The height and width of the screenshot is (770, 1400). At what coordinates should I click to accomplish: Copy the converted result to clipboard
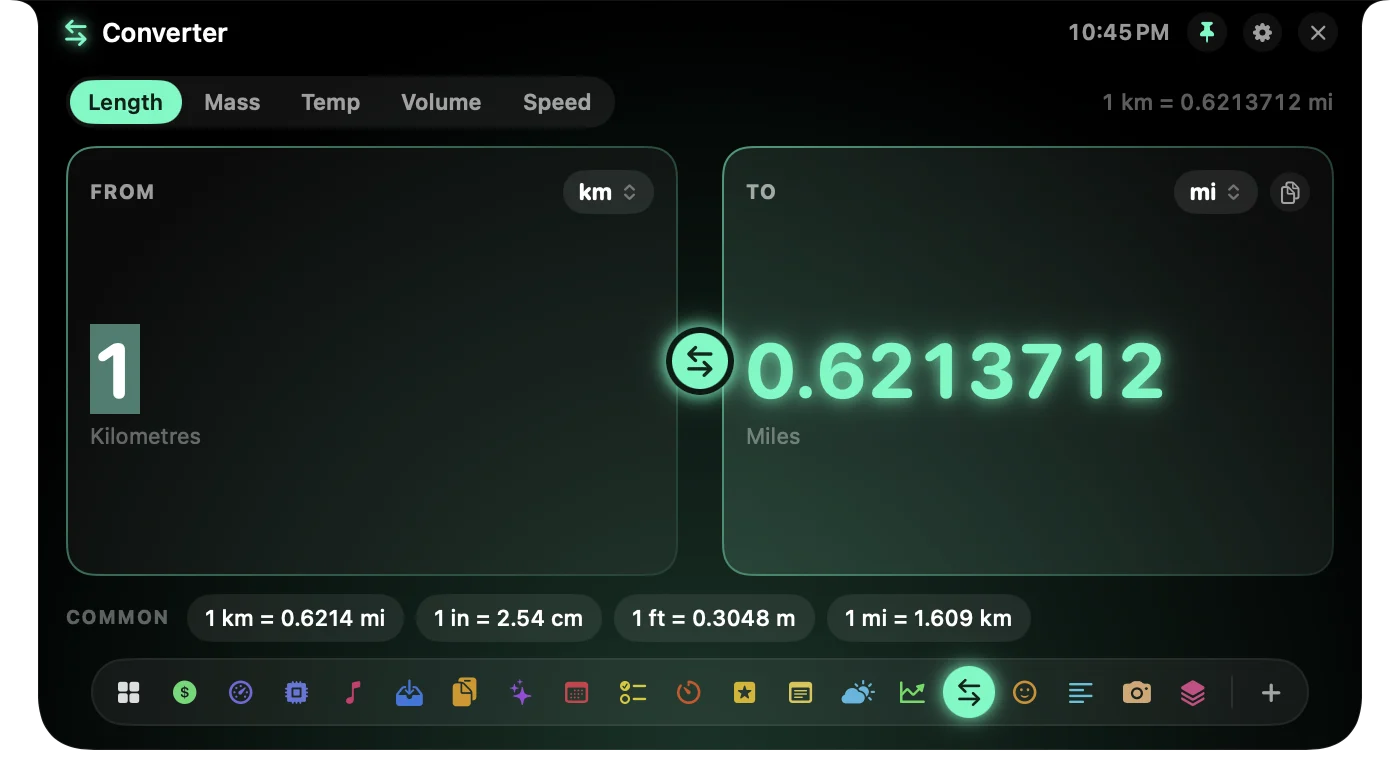(x=1290, y=192)
